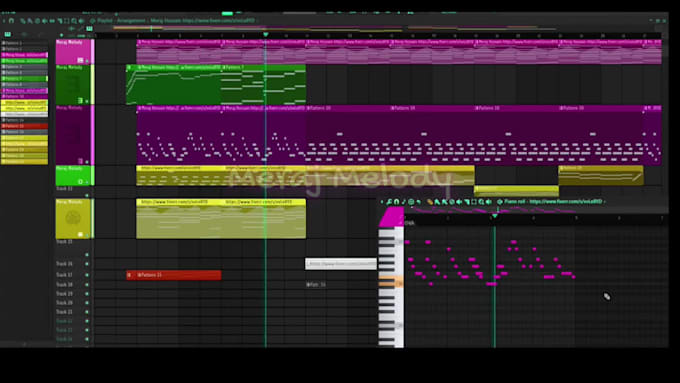Viewport: 680px width, 383px height.
Task: Select the Piano roll Paint brush tool
Action: click(x=437, y=202)
